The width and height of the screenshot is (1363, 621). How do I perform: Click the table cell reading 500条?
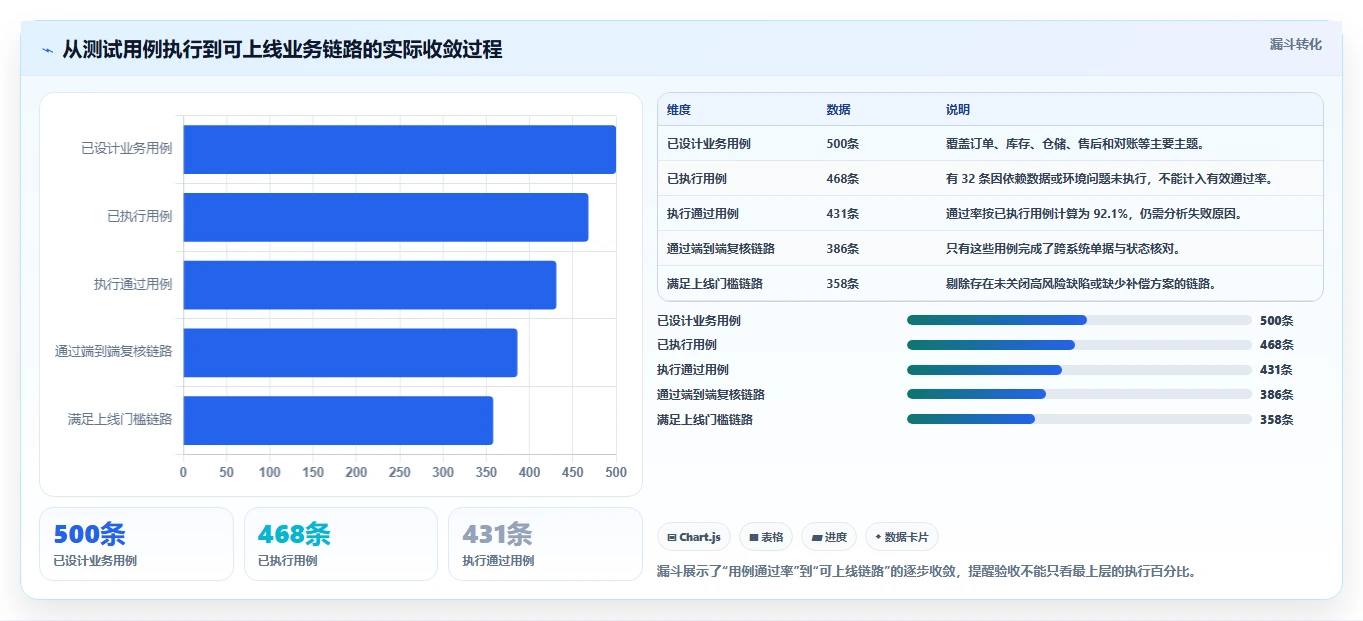843,144
